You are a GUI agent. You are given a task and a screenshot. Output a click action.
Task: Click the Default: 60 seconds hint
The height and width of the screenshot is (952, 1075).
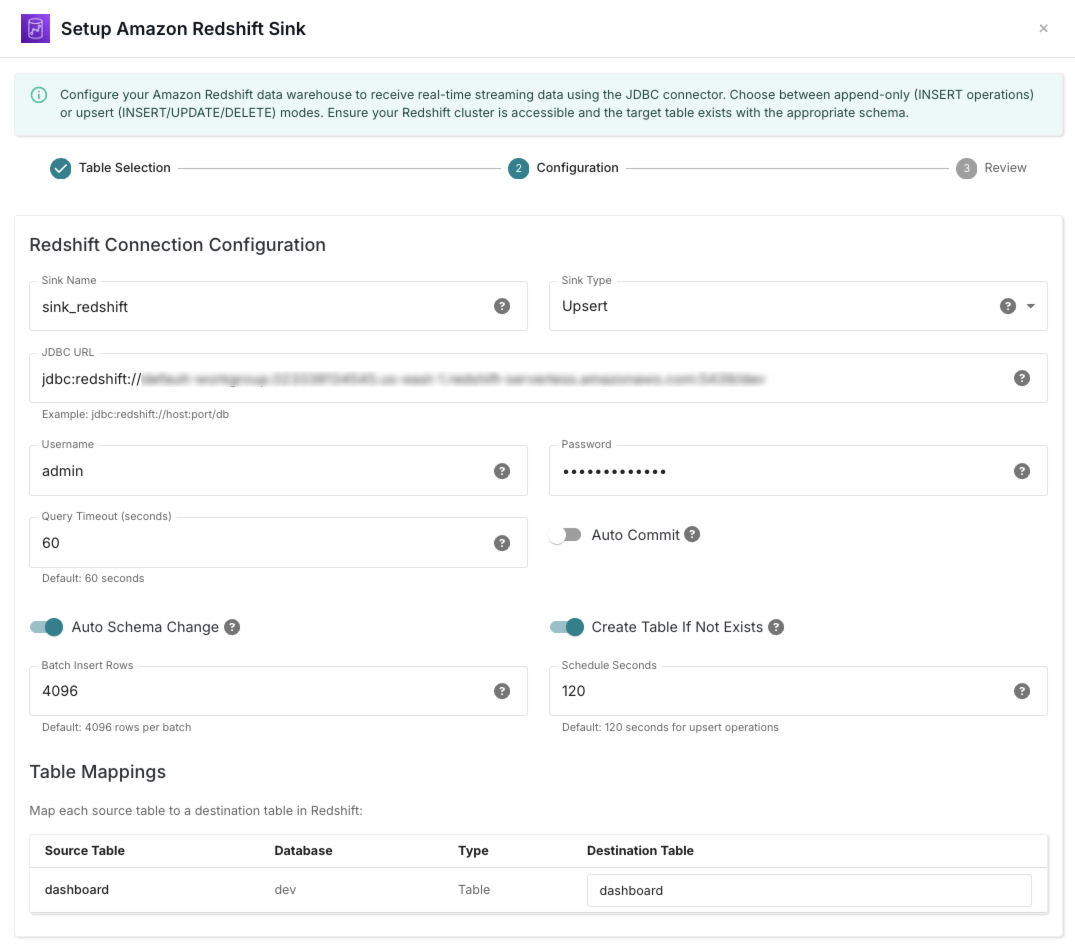93,578
